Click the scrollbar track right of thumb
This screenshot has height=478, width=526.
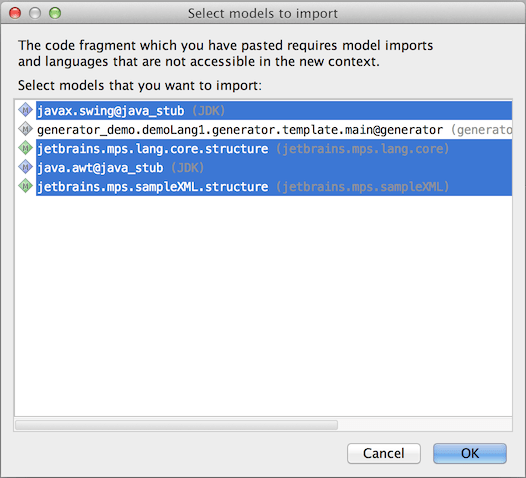click(x=425, y=425)
